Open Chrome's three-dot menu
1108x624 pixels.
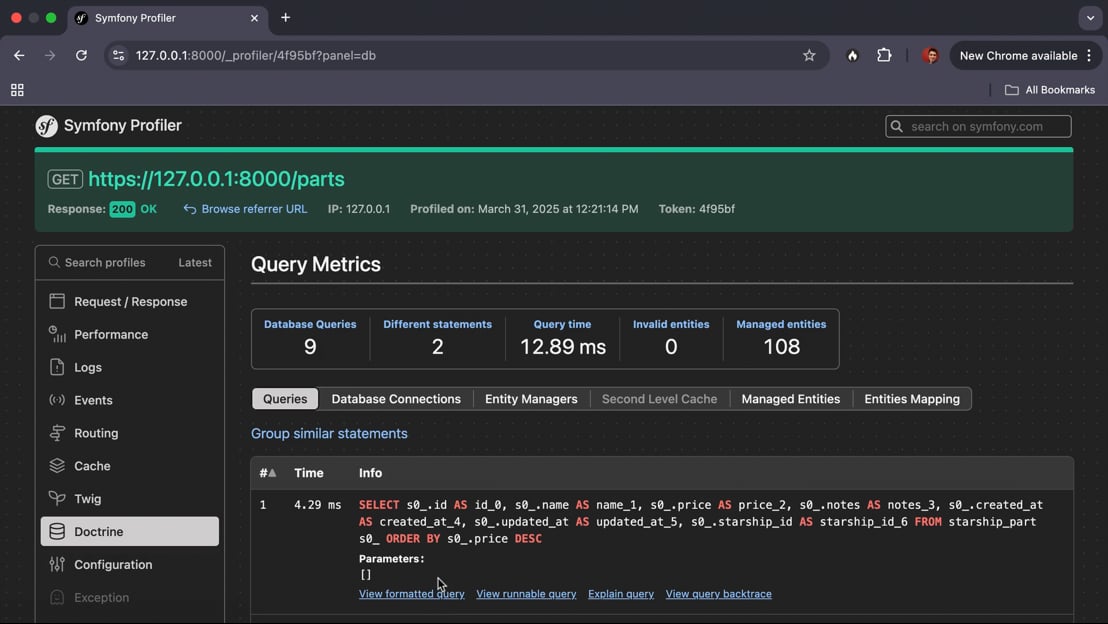click(1089, 55)
